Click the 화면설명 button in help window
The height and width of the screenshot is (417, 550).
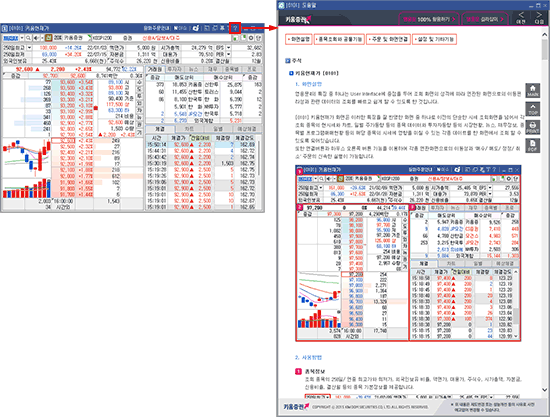298,39
